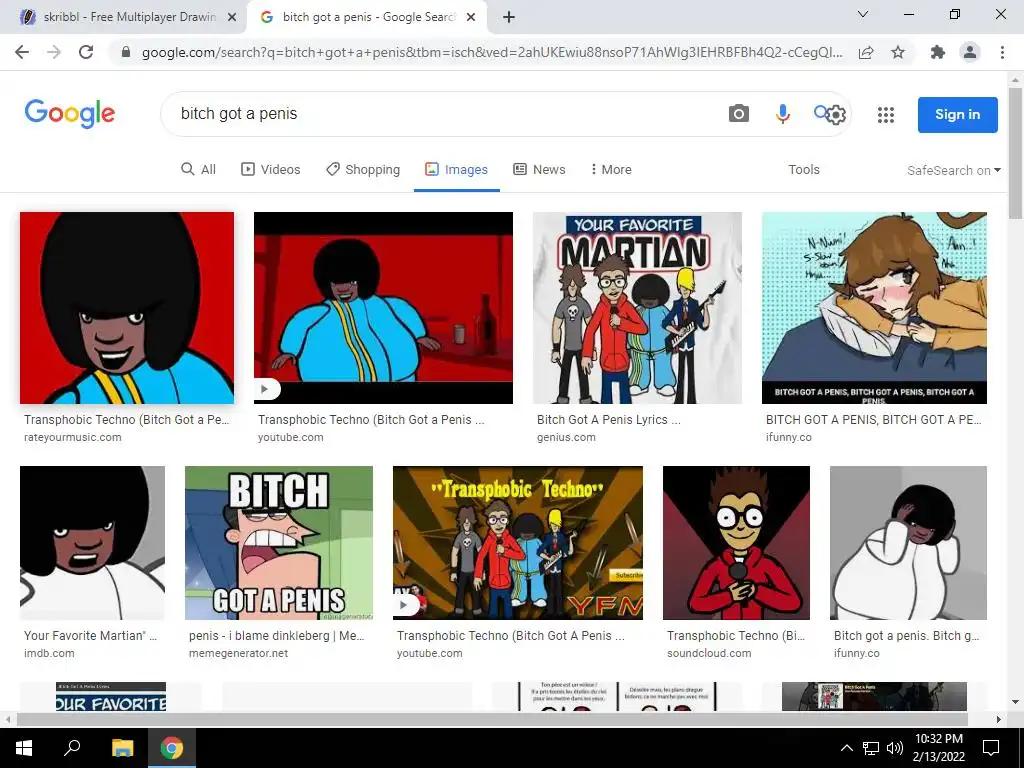Select the All search tab
The image size is (1024, 768).
click(199, 169)
